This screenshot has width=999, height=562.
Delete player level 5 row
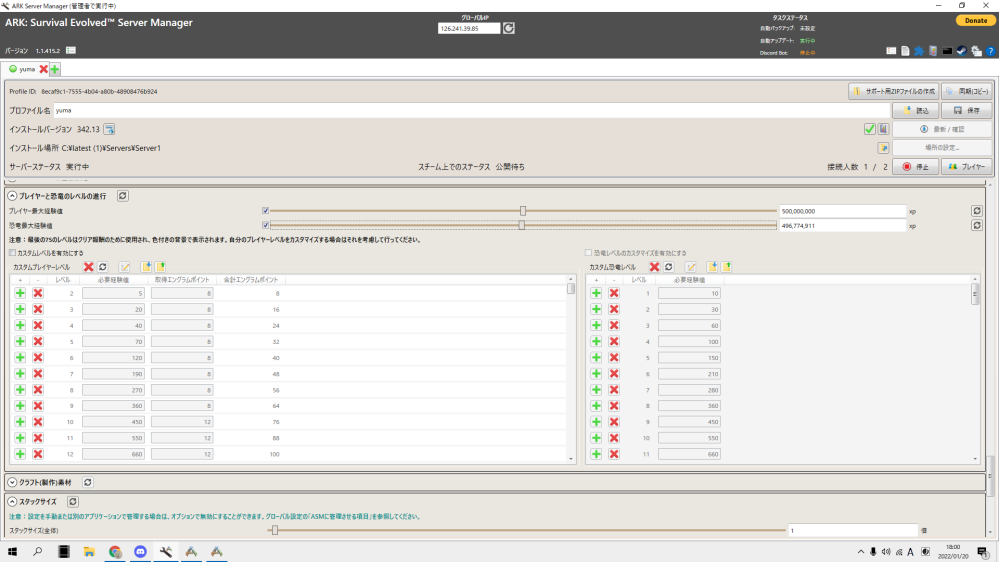coord(38,342)
